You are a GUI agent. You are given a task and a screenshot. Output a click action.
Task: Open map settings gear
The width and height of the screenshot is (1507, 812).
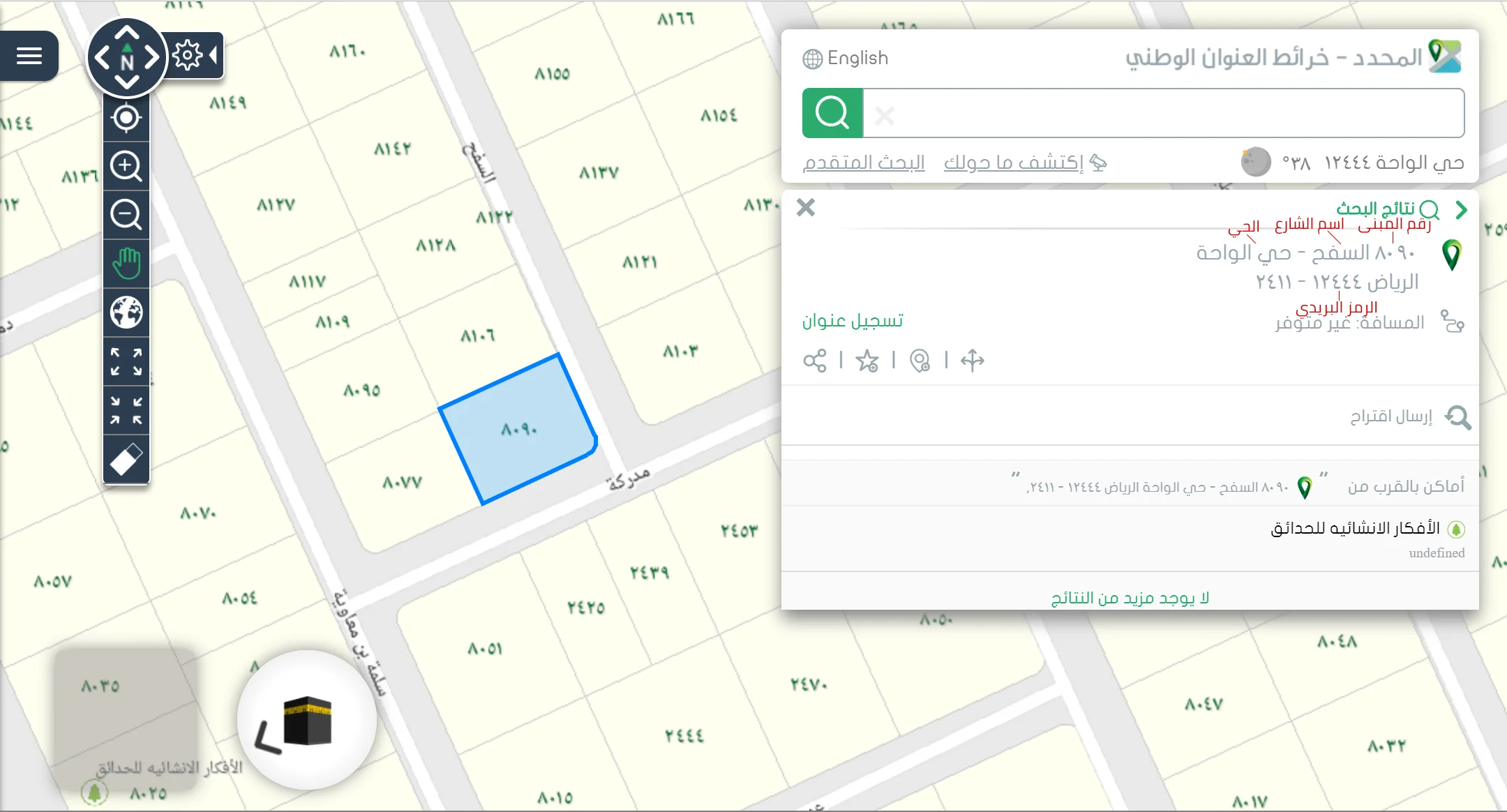click(x=187, y=55)
